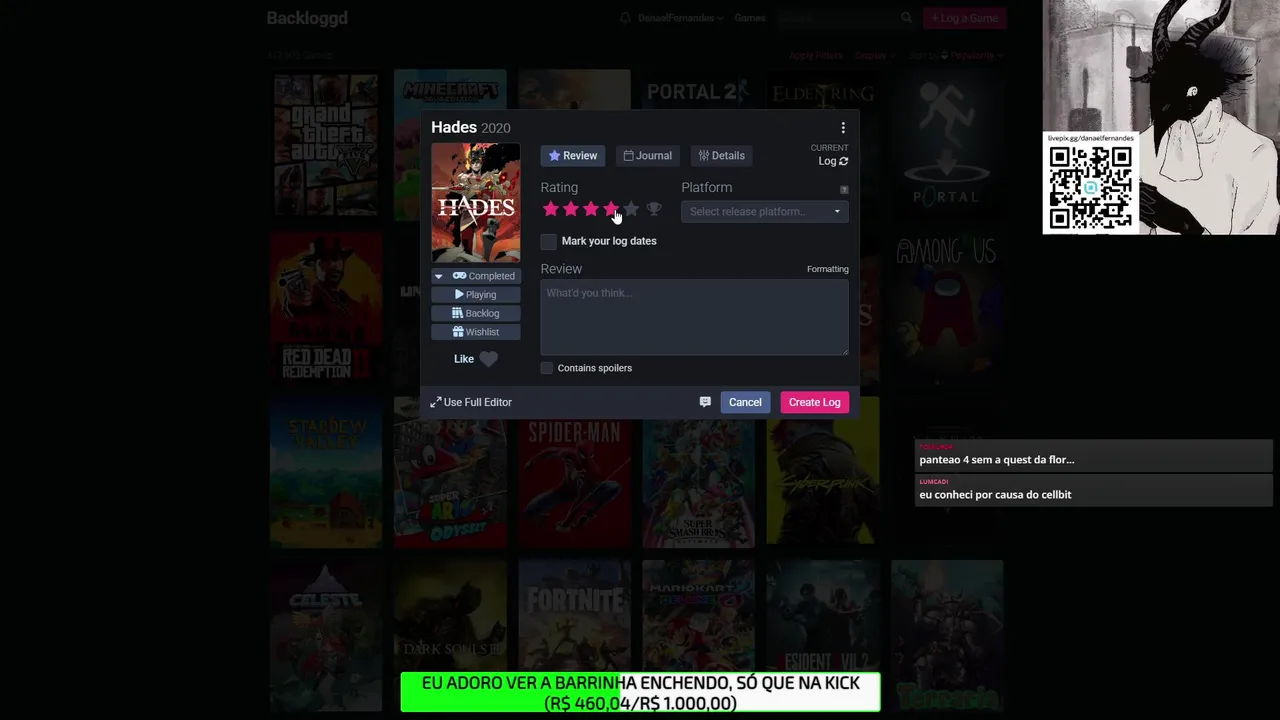1280x720 pixels.
Task: Add the game to Wishlist
Action: 475,332
